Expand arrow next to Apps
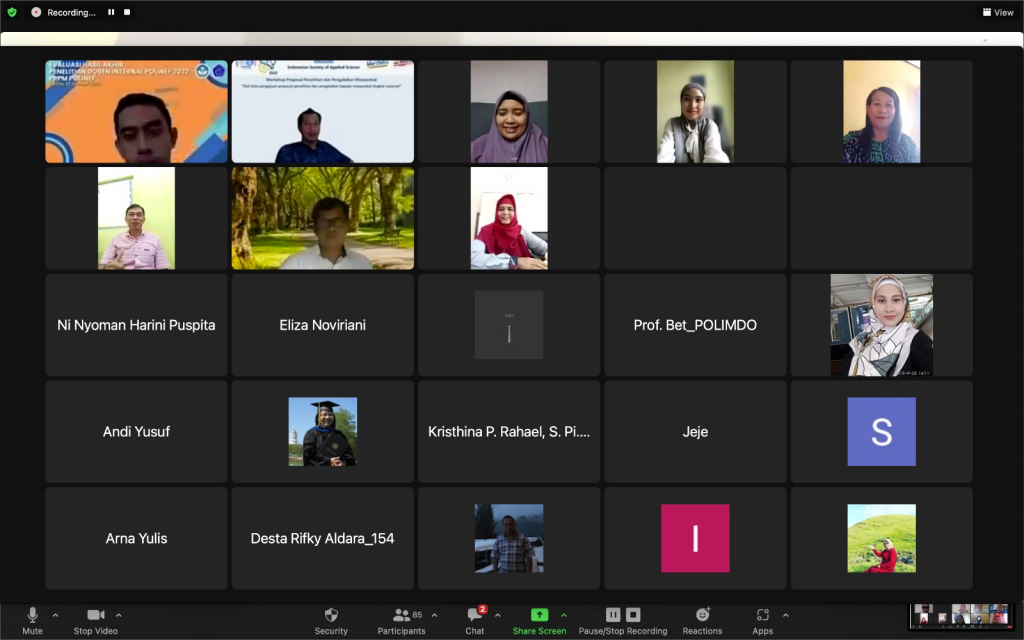1024x640 pixels. [x=786, y=615]
